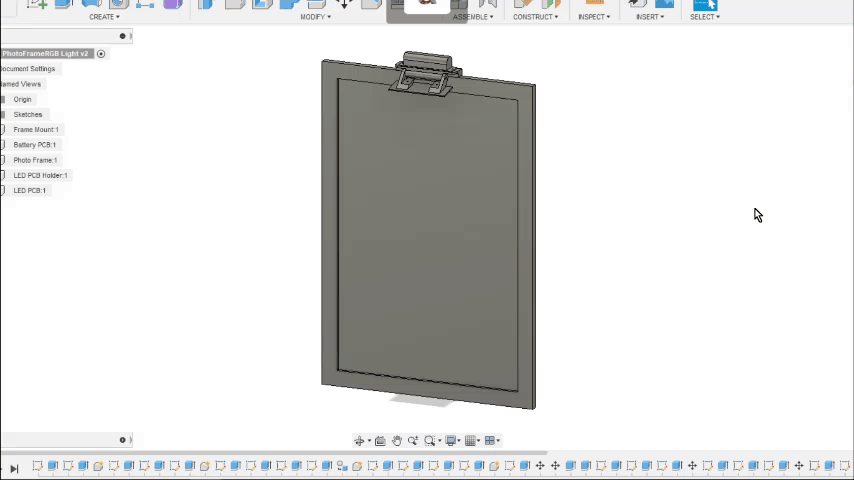Collapse the browser panel using its dot button
This screenshot has width=854, height=480.
coord(123,36)
